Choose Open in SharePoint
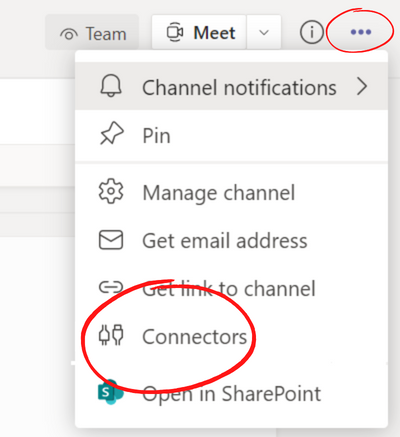The width and height of the screenshot is (400, 437). (x=232, y=393)
